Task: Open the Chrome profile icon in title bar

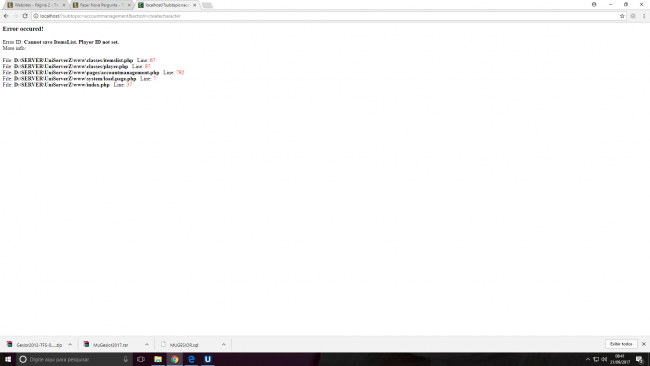Action: 594,5
